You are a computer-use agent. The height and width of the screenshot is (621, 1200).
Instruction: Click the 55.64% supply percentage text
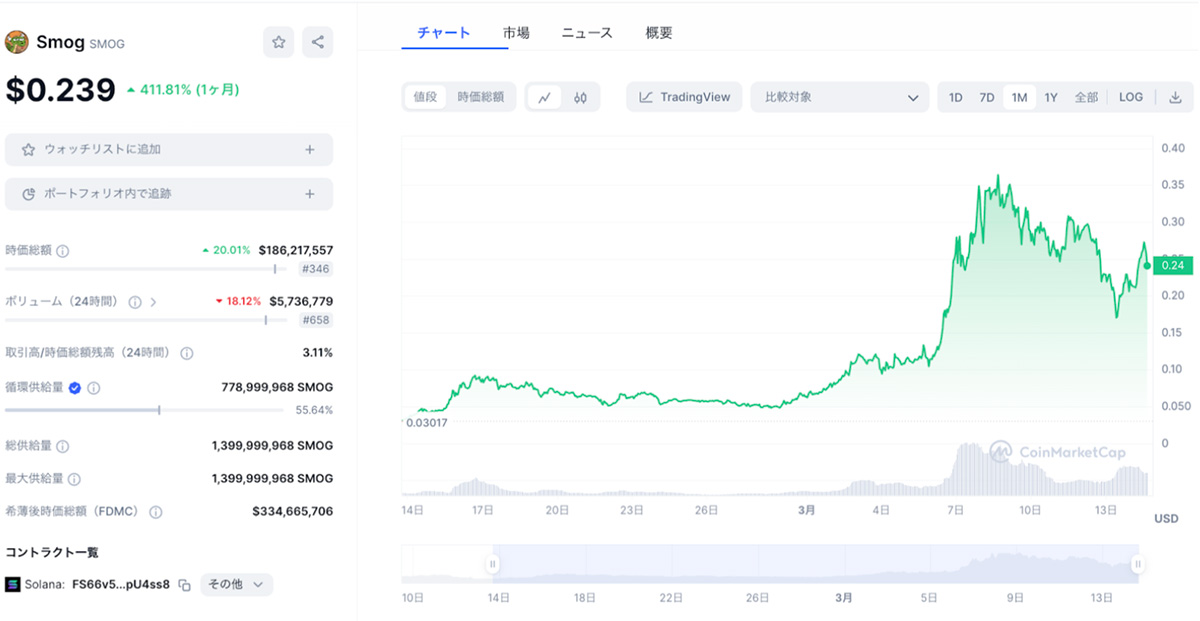tap(315, 410)
